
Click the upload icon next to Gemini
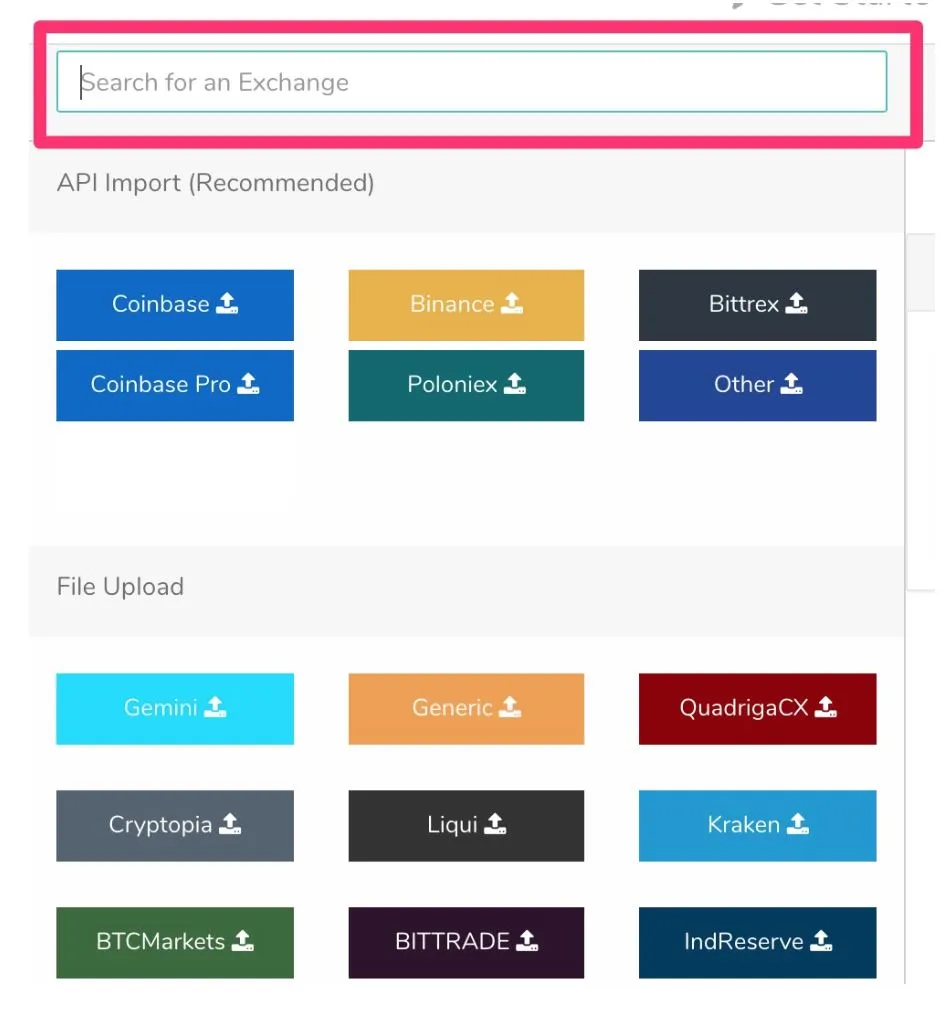[x=215, y=708]
